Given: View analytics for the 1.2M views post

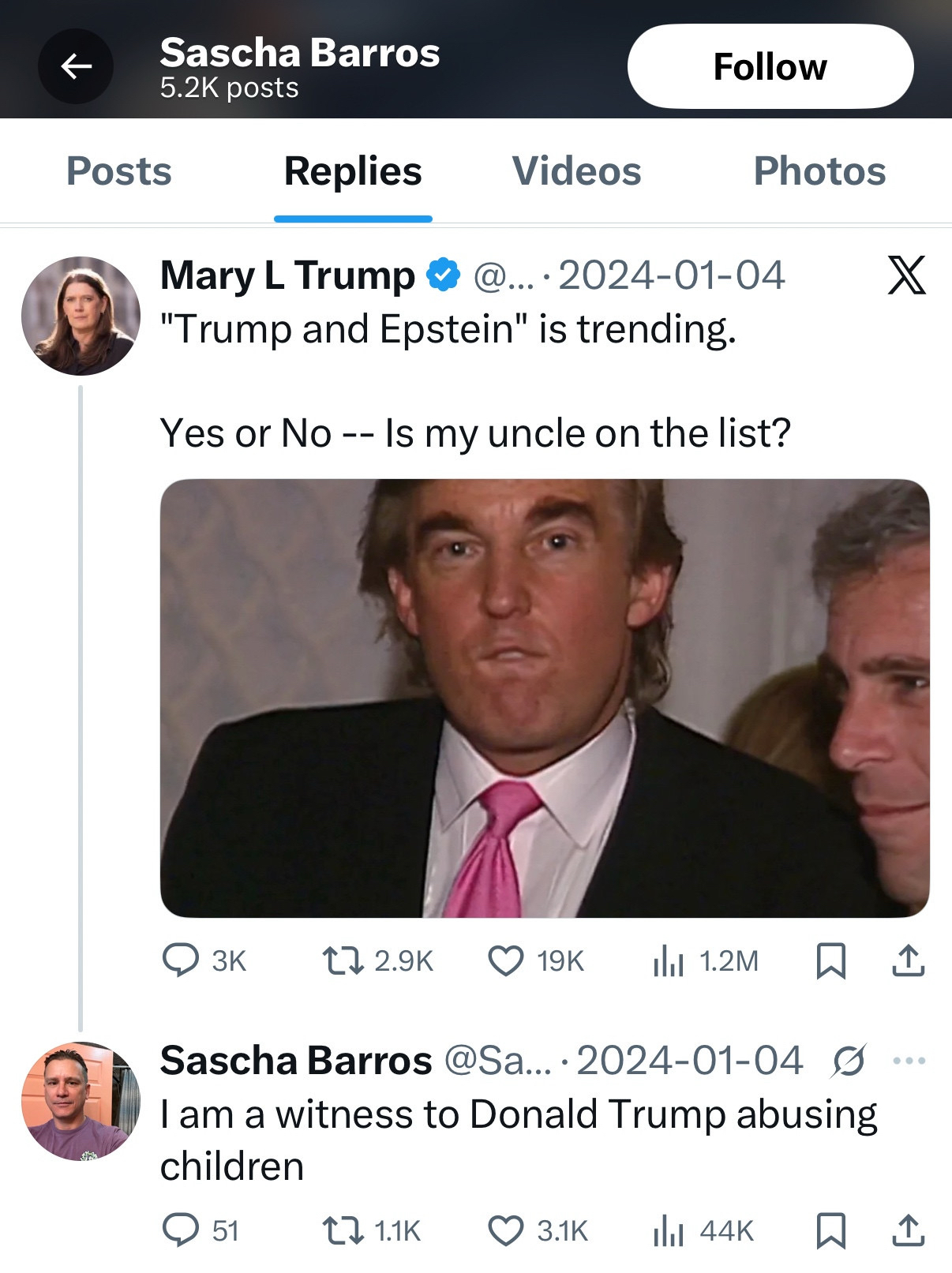Looking at the screenshot, I should 668,960.
